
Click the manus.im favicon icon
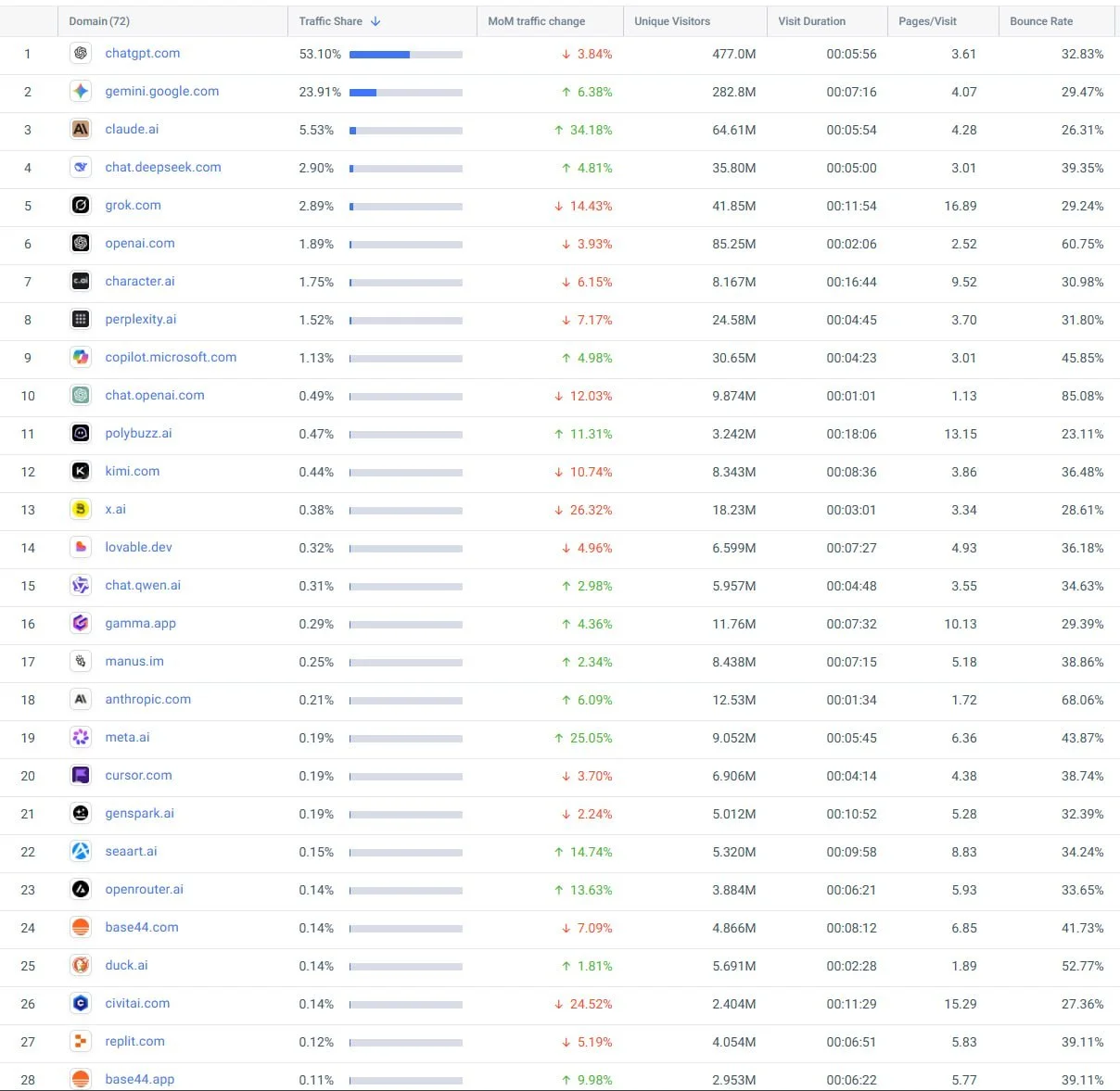(x=81, y=662)
